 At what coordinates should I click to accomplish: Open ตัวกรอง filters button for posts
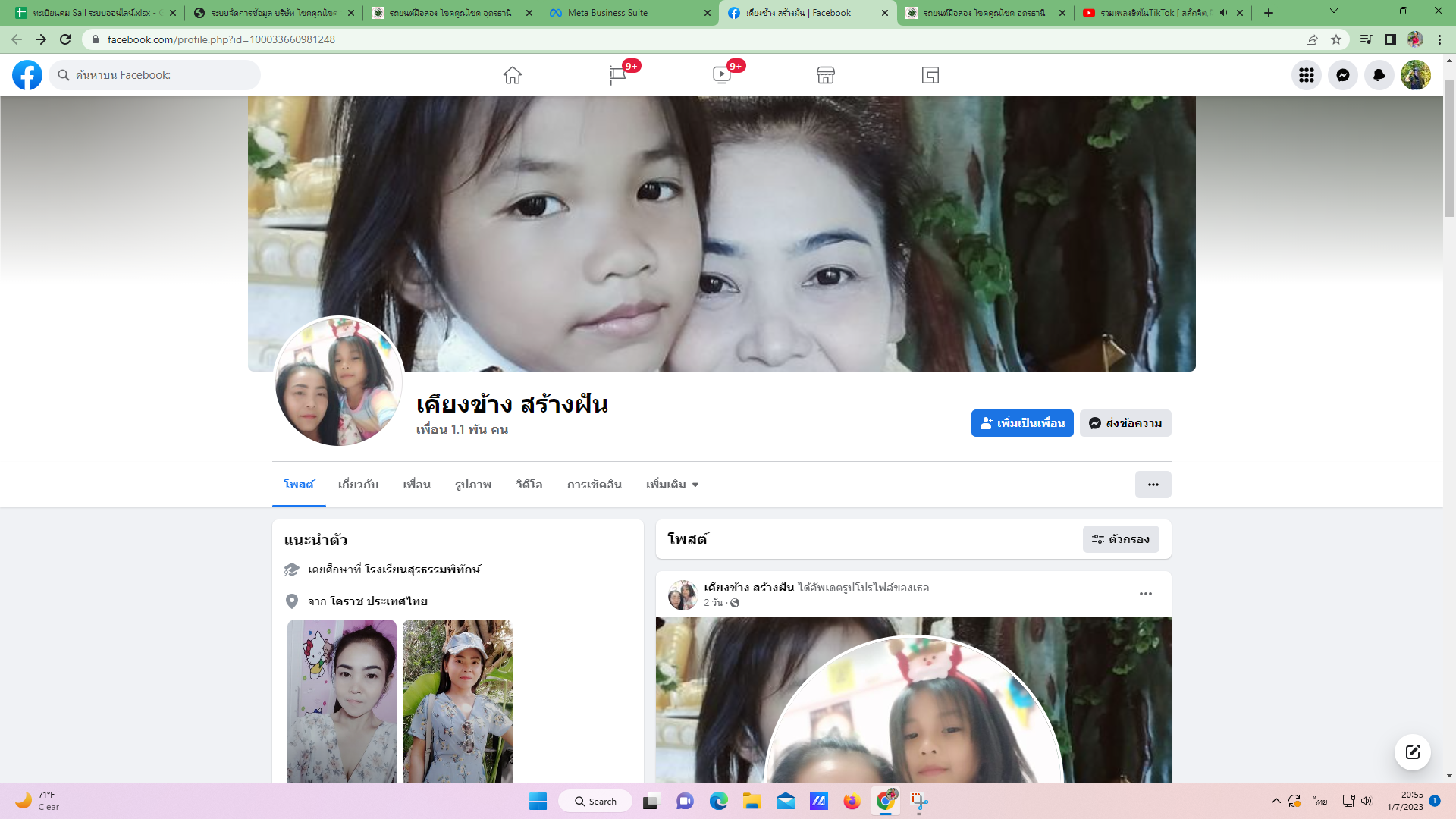pyautogui.click(x=1120, y=539)
